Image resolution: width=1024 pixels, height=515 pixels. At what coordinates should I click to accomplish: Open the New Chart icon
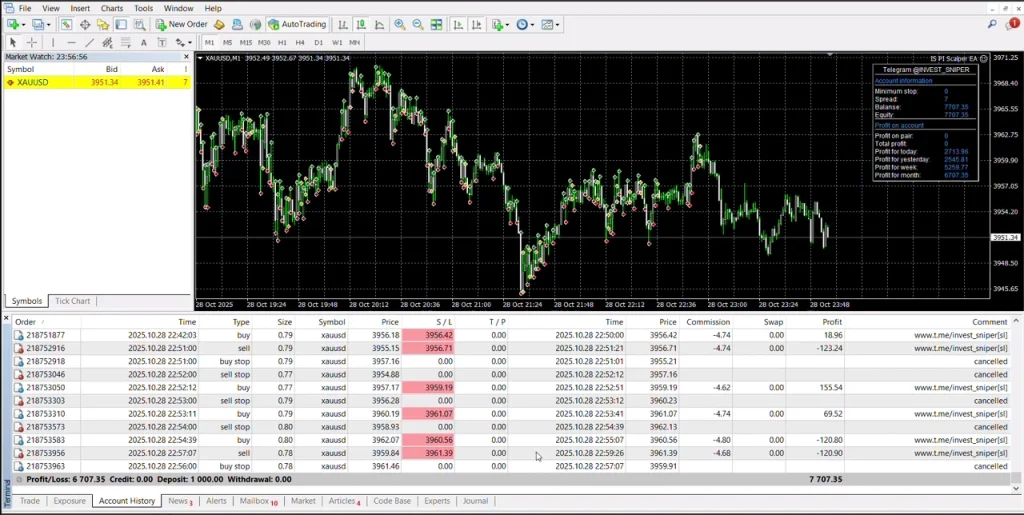(13, 24)
